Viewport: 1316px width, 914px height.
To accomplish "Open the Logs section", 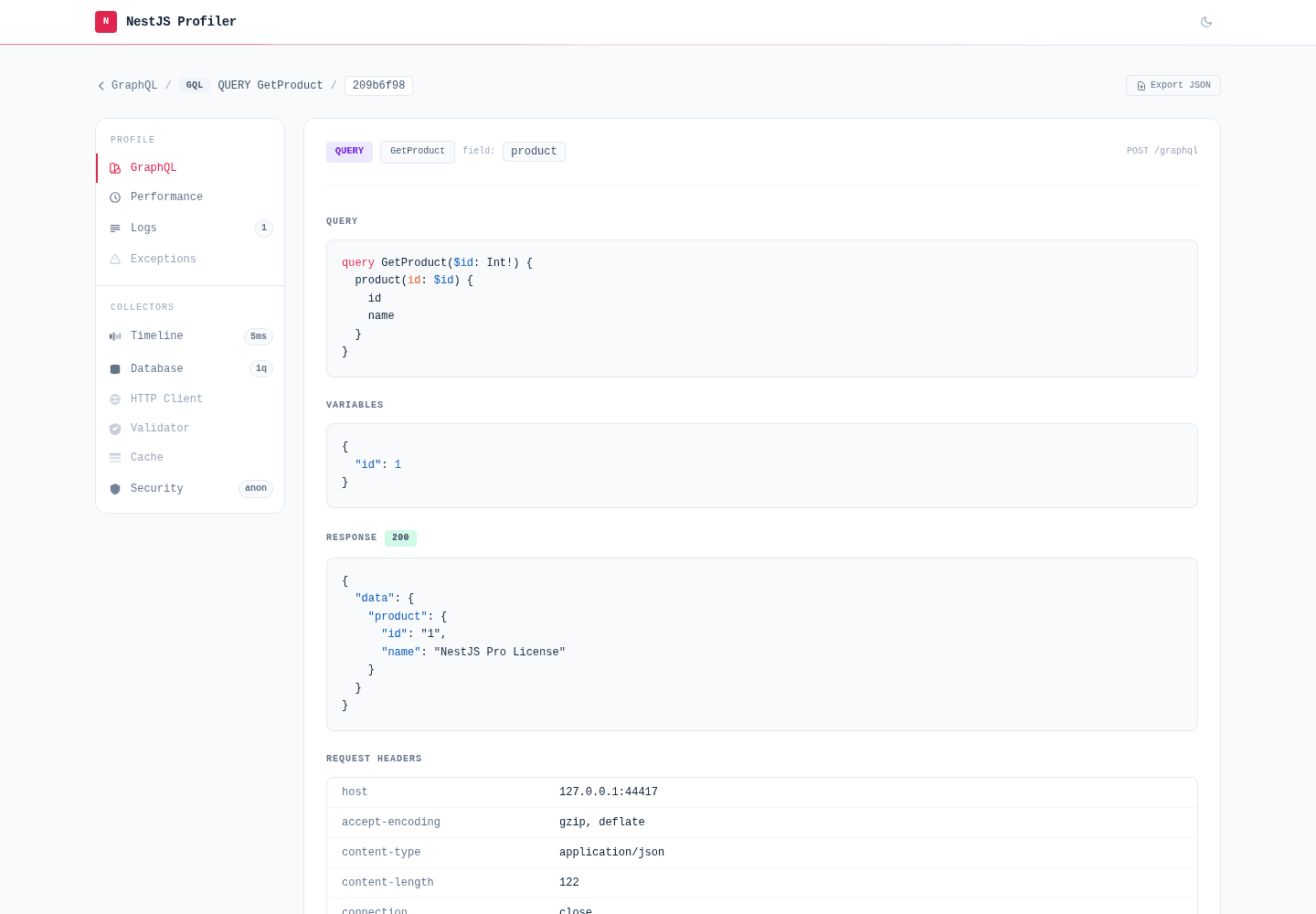I will [x=190, y=228].
